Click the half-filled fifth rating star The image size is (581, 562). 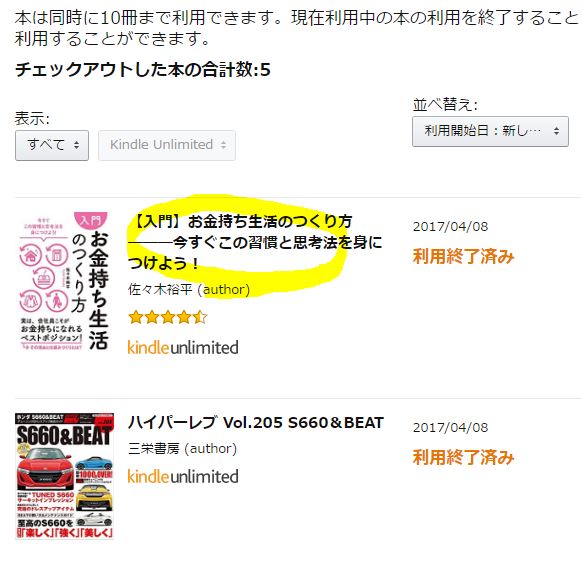[x=200, y=317]
